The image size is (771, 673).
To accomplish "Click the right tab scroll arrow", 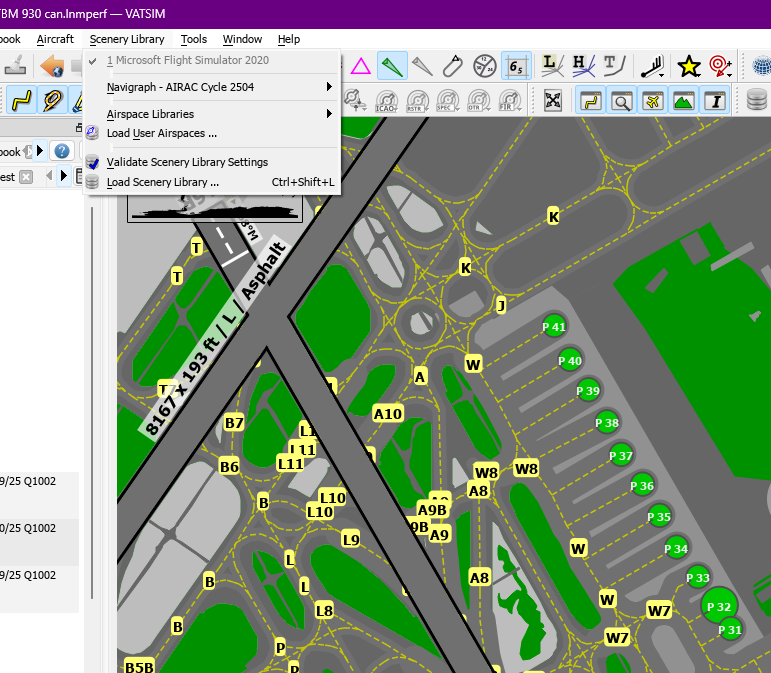I will 63,176.
